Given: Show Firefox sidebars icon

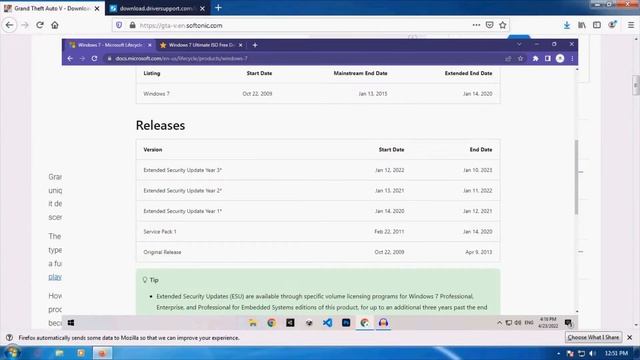Looking at the screenshot, I should [597, 25].
